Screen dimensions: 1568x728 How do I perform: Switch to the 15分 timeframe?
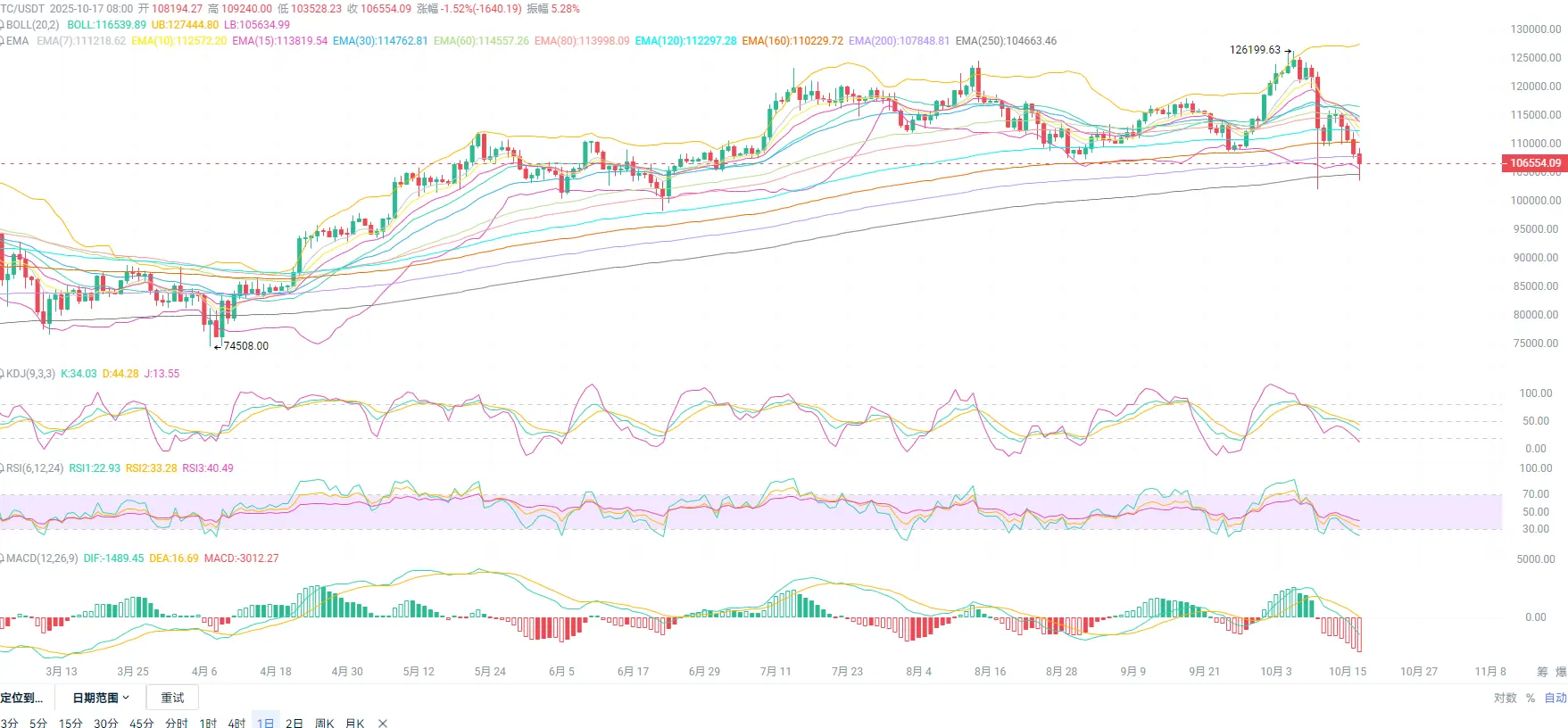pyautogui.click(x=71, y=723)
